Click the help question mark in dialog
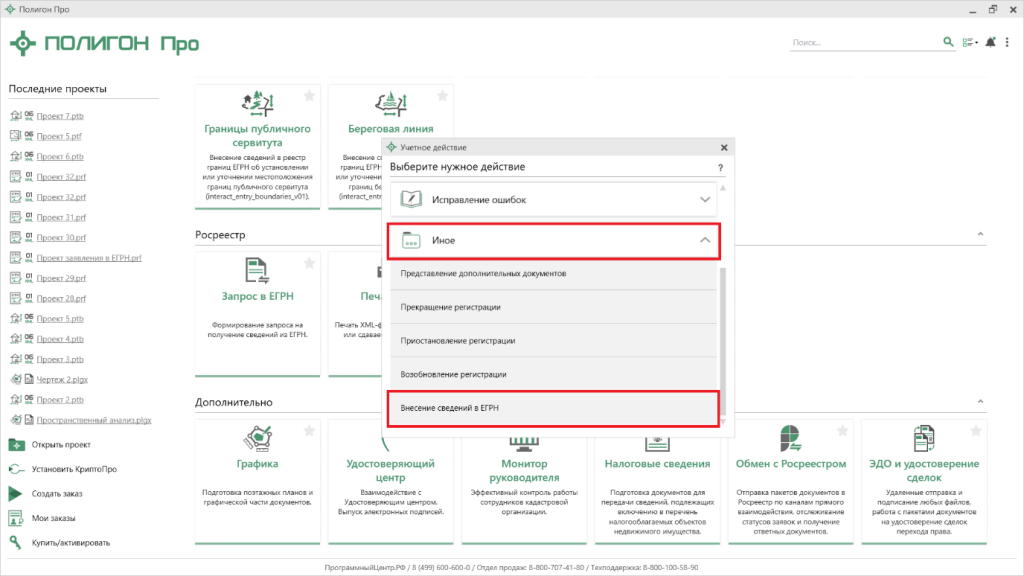This screenshot has width=1024, height=576. pos(720,168)
